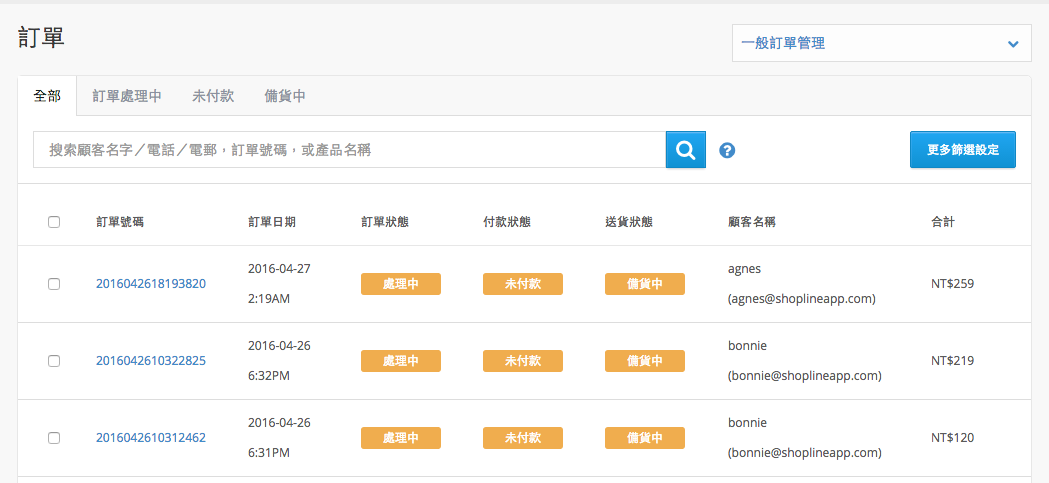Click the 訂單號碼 column header
Screen dimensions: 1049x483
[x=120, y=222]
